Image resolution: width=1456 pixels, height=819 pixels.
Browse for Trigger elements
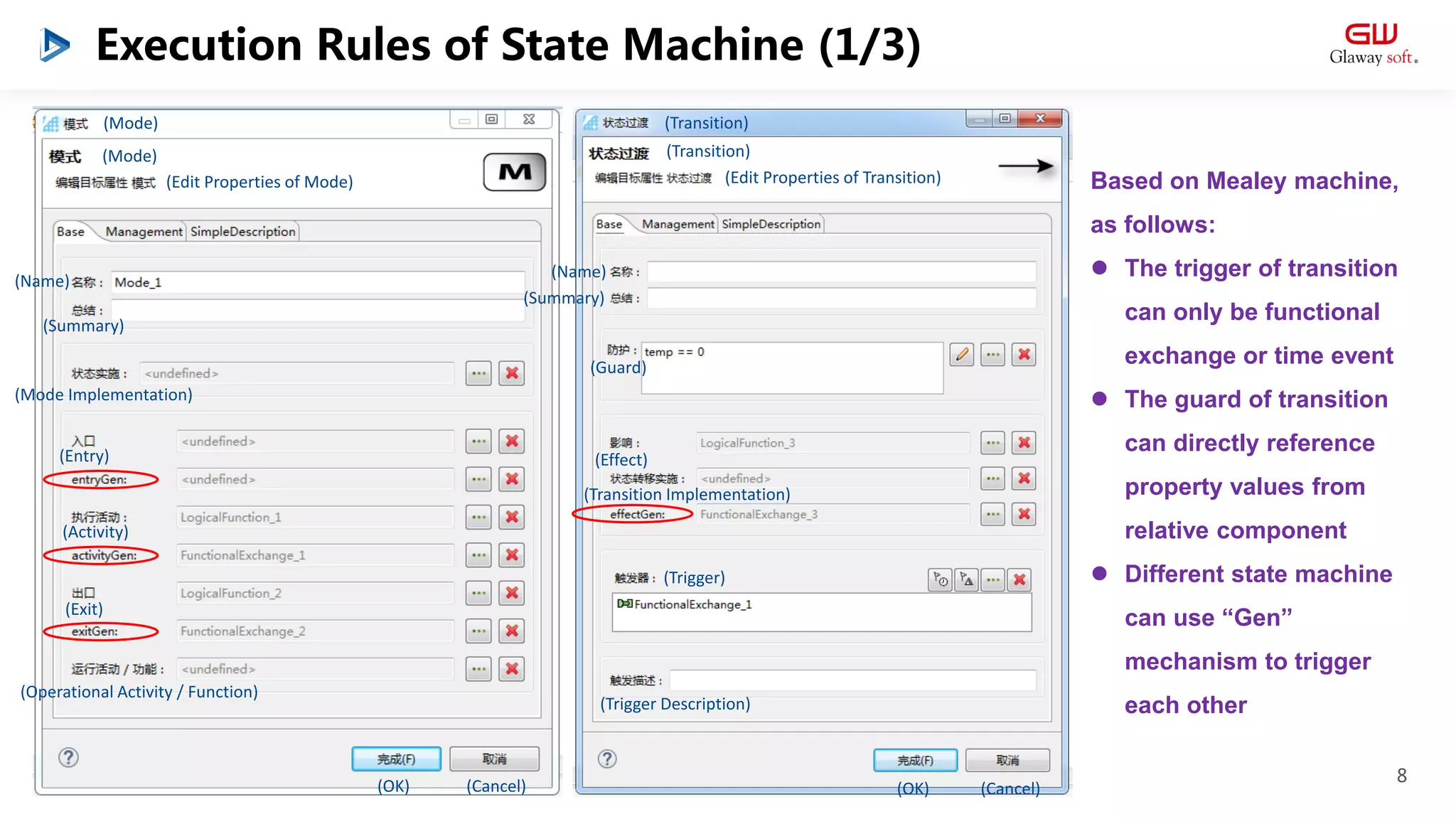point(993,580)
